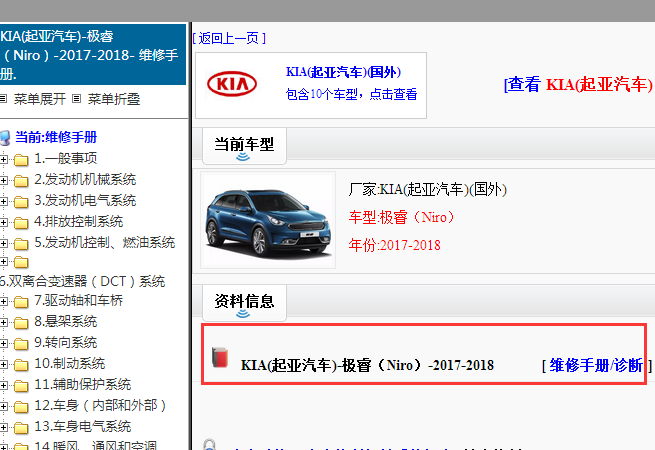
Task: Expand the 7.驱动轴和车桥 node
Action: pos(4,301)
